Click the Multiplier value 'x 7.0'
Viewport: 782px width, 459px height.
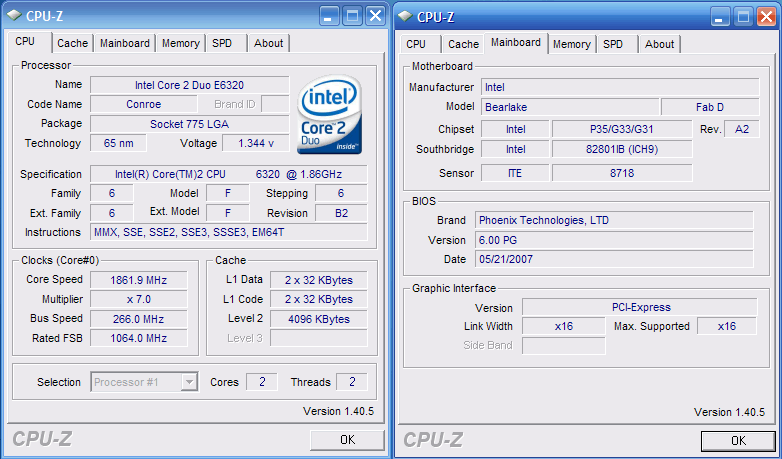(x=139, y=299)
